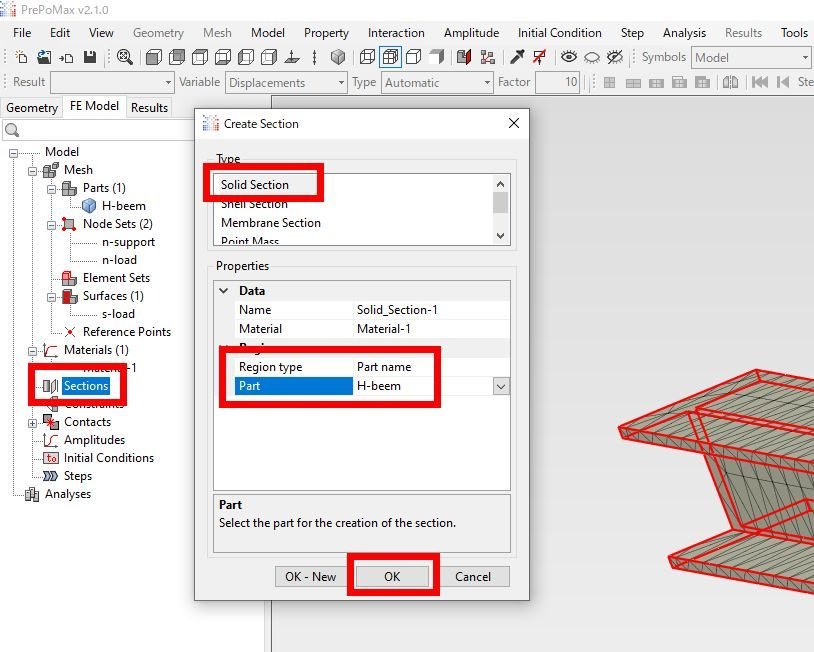
Task: Switch to the FE Model tab
Action: tap(94, 106)
